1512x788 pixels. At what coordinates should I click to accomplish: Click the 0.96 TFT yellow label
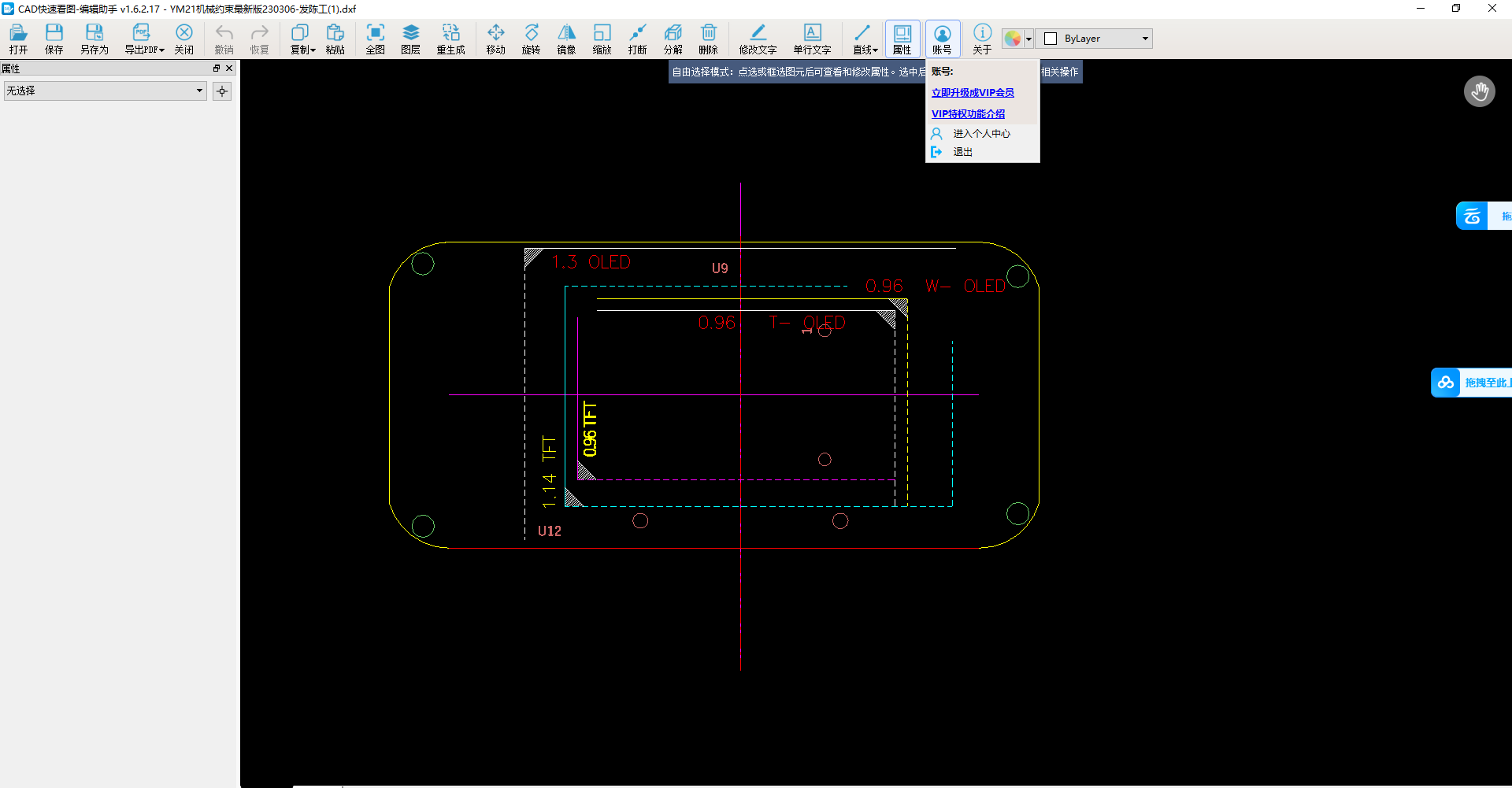[590, 429]
